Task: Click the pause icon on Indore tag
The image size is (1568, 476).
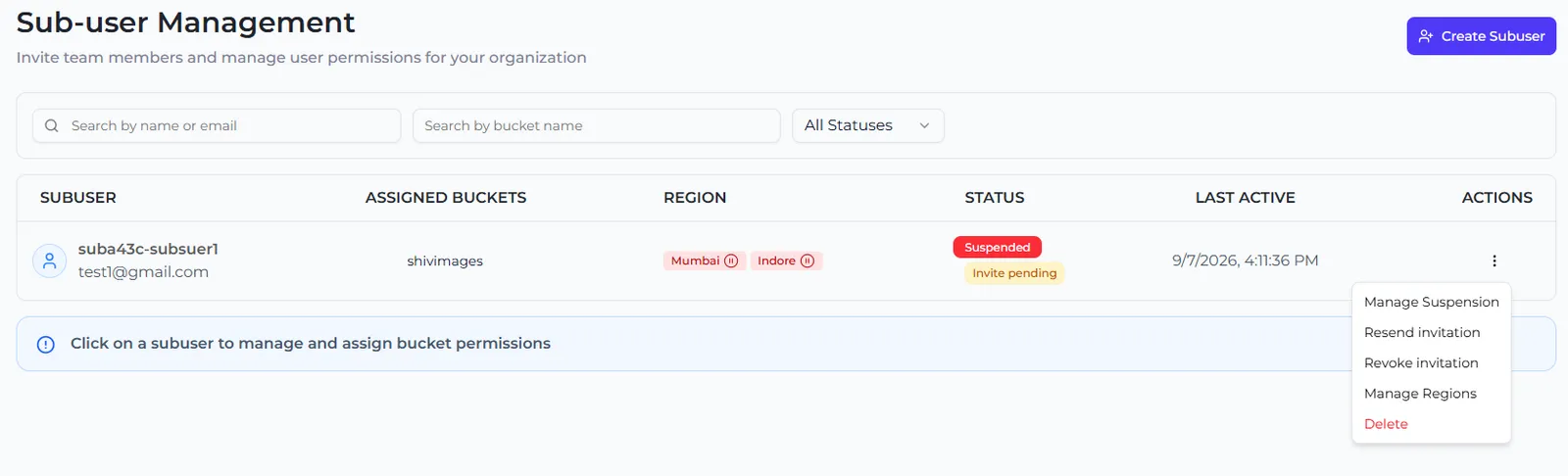Action: tap(808, 261)
